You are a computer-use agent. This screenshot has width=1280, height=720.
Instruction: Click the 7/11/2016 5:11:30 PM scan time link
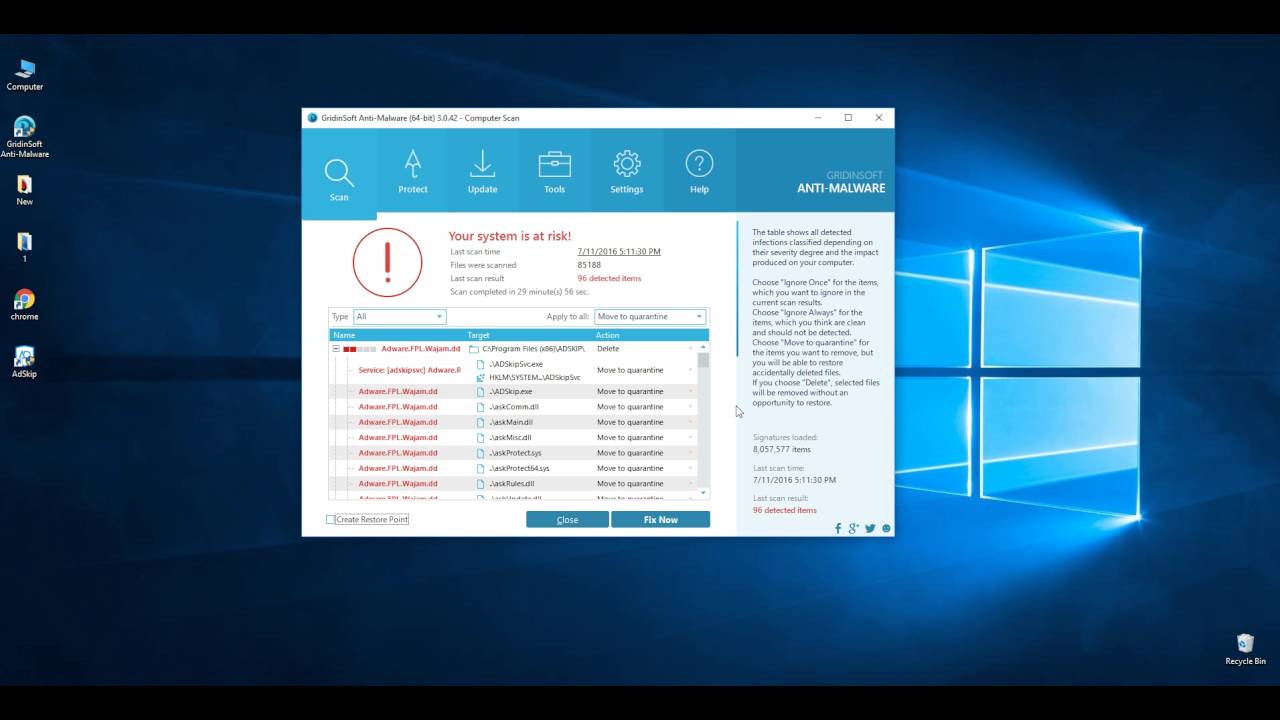(619, 252)
